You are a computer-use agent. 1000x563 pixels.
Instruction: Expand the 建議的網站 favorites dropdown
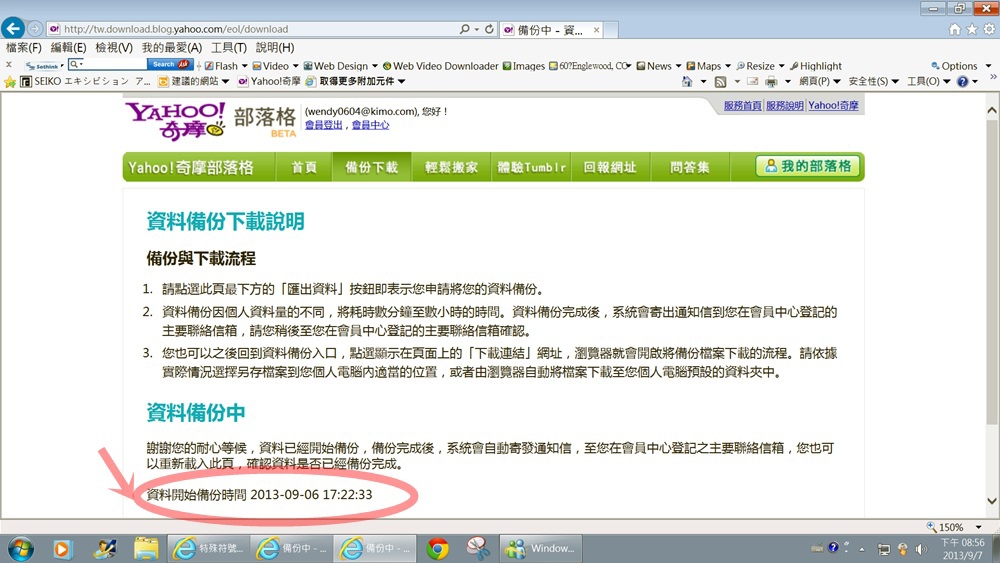coord(226,81)
